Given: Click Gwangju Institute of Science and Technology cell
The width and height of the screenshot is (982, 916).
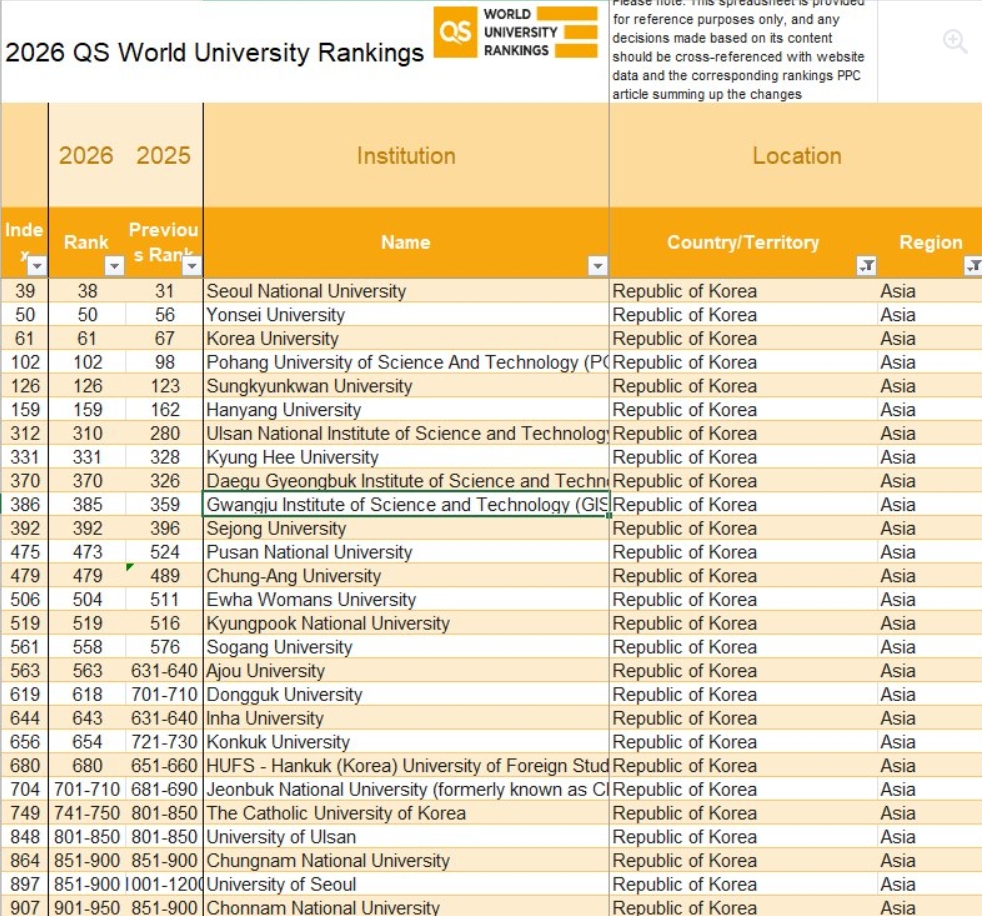Looking at the screenshot, I should (x=406, y=505).
